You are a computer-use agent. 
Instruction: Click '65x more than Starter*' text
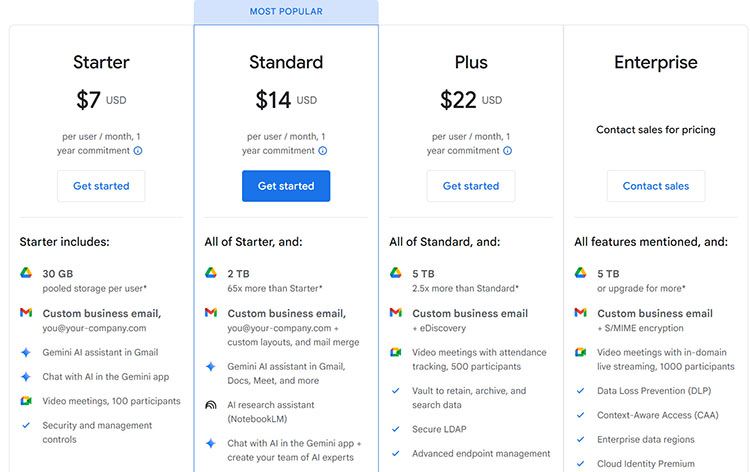(275, 288)
